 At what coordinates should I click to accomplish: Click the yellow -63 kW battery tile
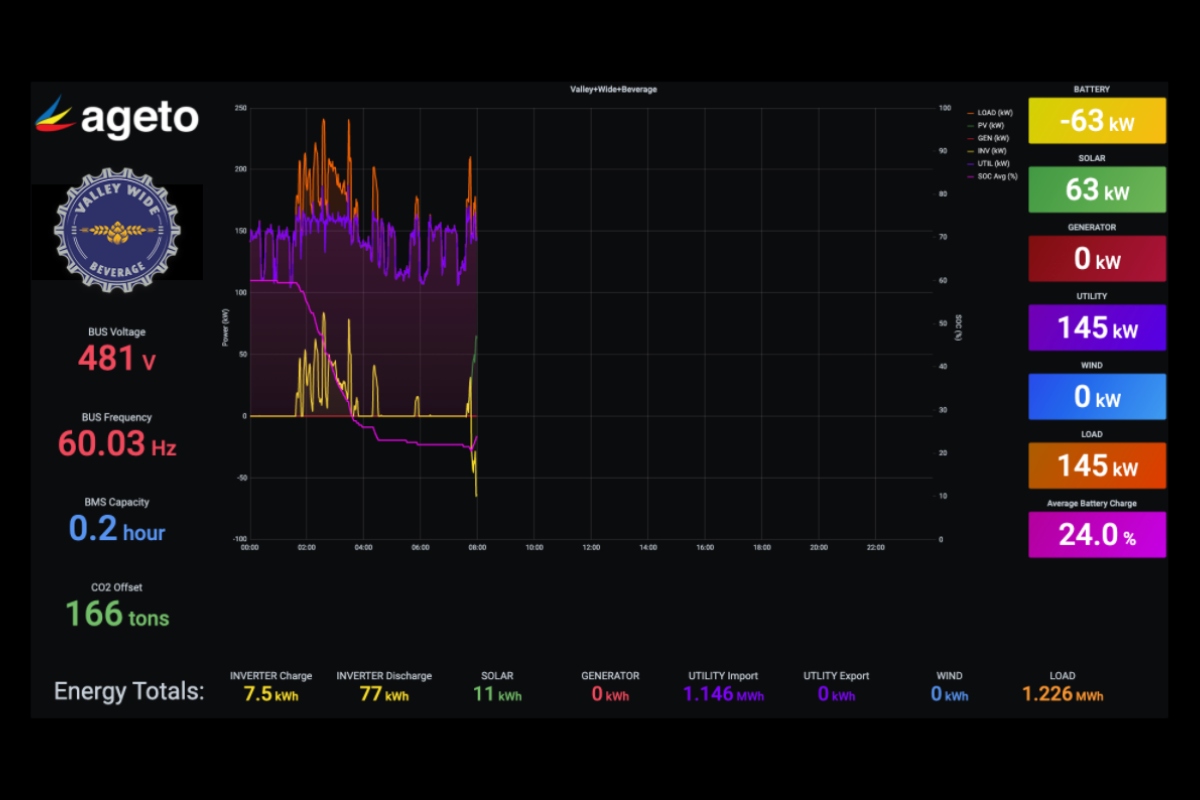[1096, 121]
